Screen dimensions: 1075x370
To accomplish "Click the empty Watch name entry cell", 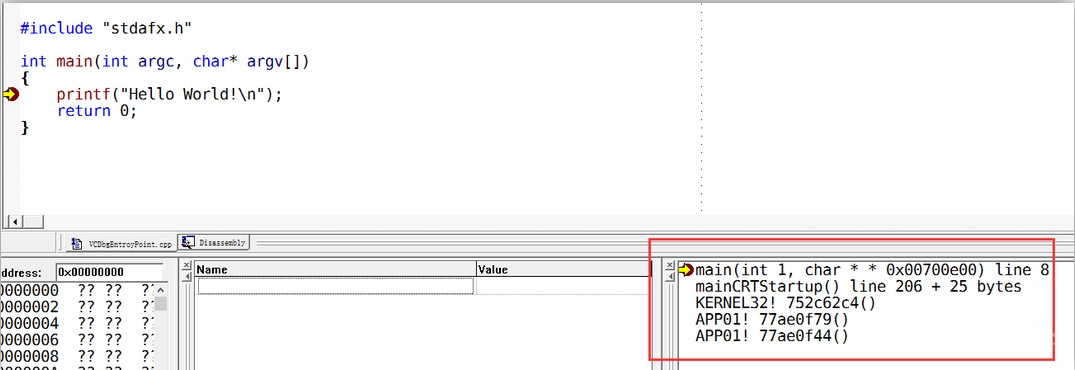I will pyautogui.click(x=335, y=286).
